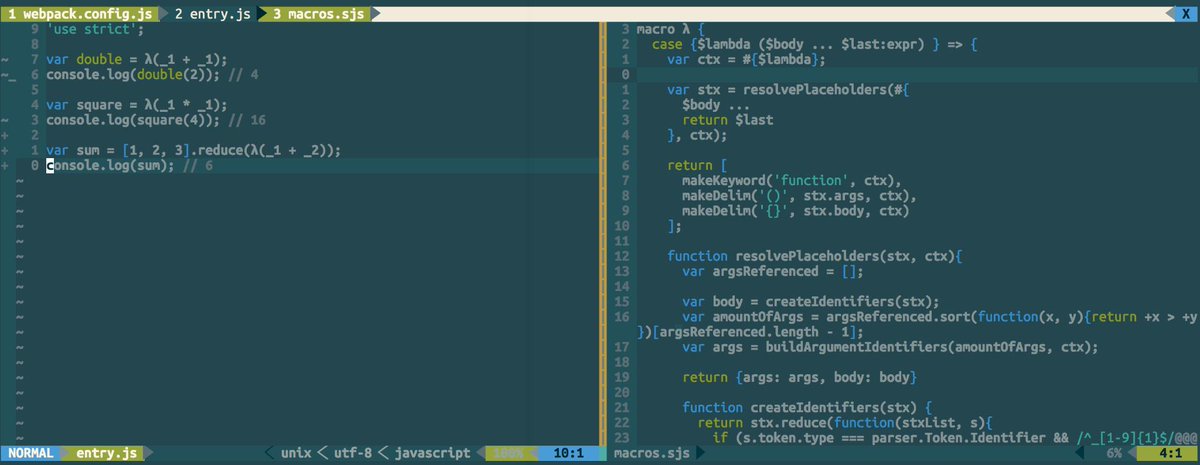Click the 'return [' line
Screen dimensions: 1200x465
pyautogui.click(x=697, y=165)
